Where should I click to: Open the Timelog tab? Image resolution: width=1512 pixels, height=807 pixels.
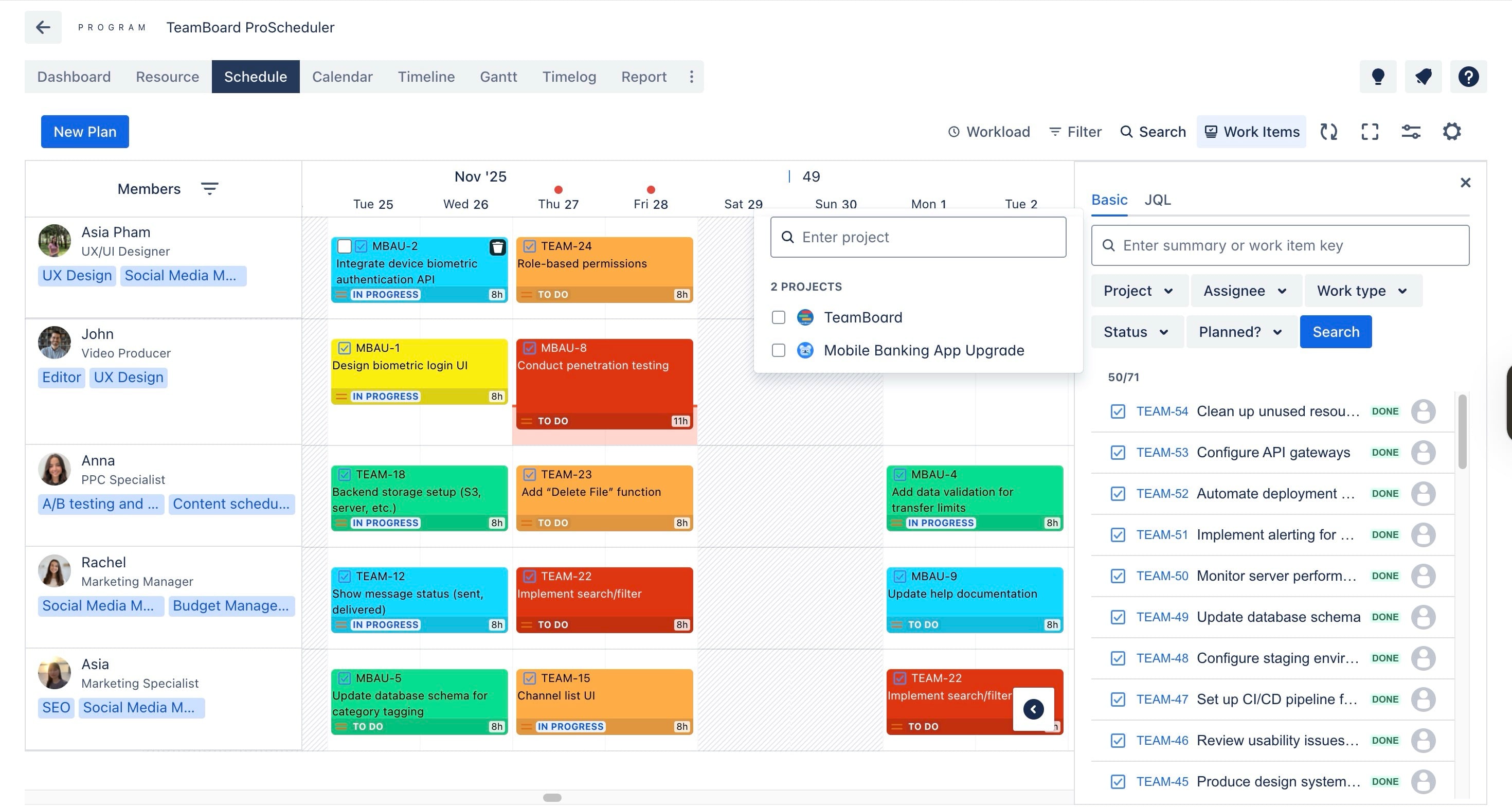[x=569, y=76]
